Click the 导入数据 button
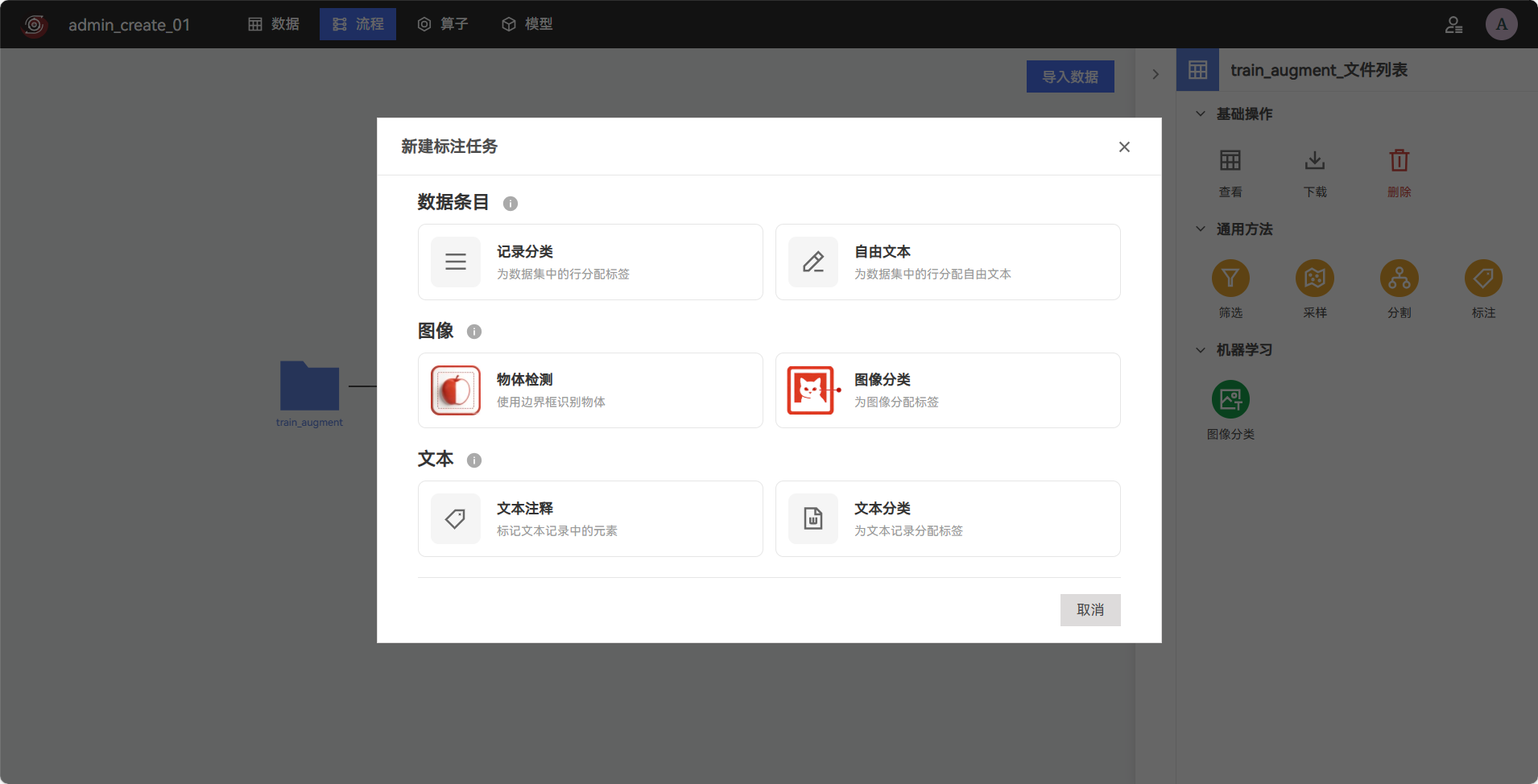The height and width of the screenshot is (784, 1538). 1070,76
